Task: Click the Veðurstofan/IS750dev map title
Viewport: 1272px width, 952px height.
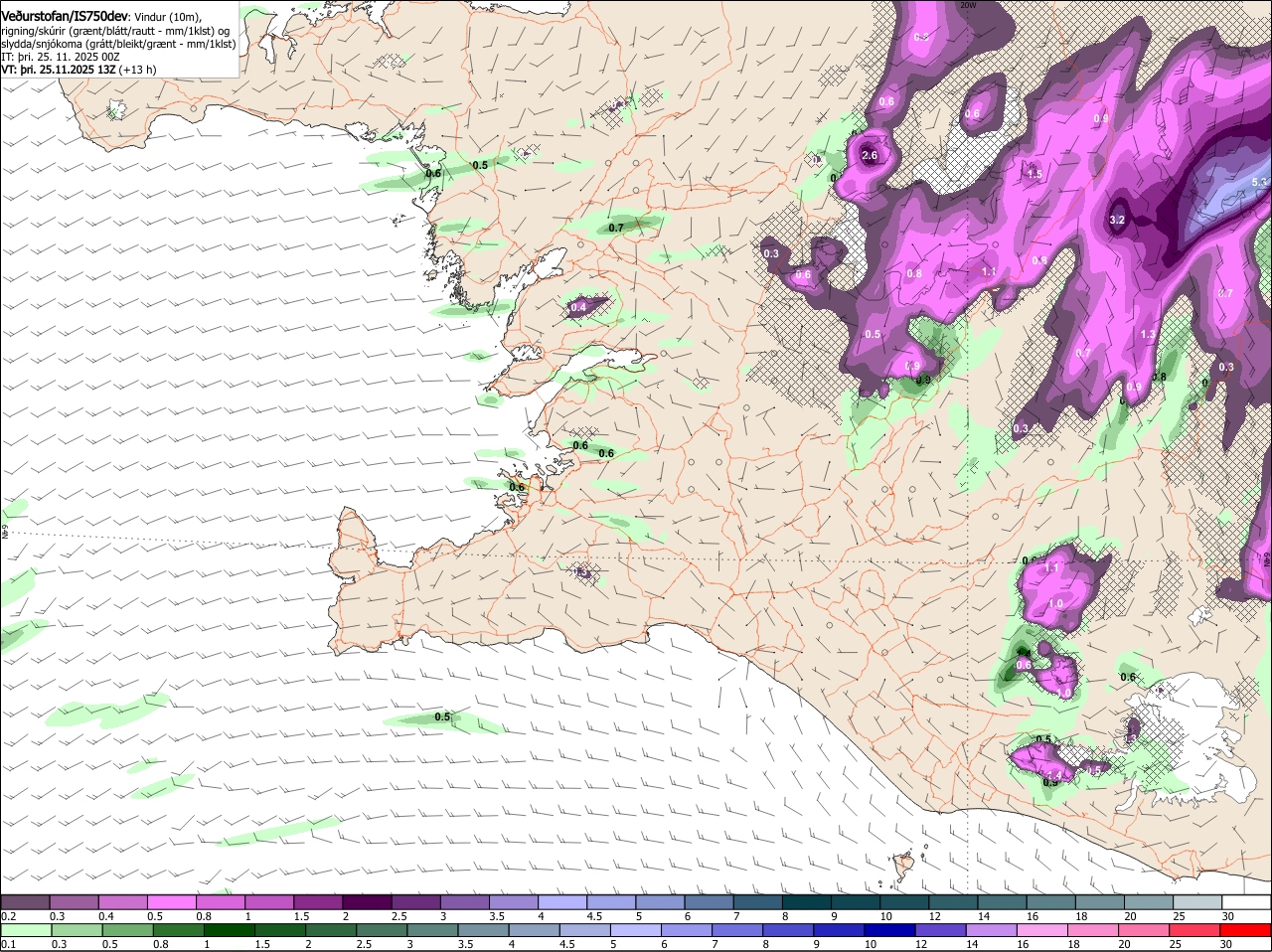Action: (x=64, y=16)
